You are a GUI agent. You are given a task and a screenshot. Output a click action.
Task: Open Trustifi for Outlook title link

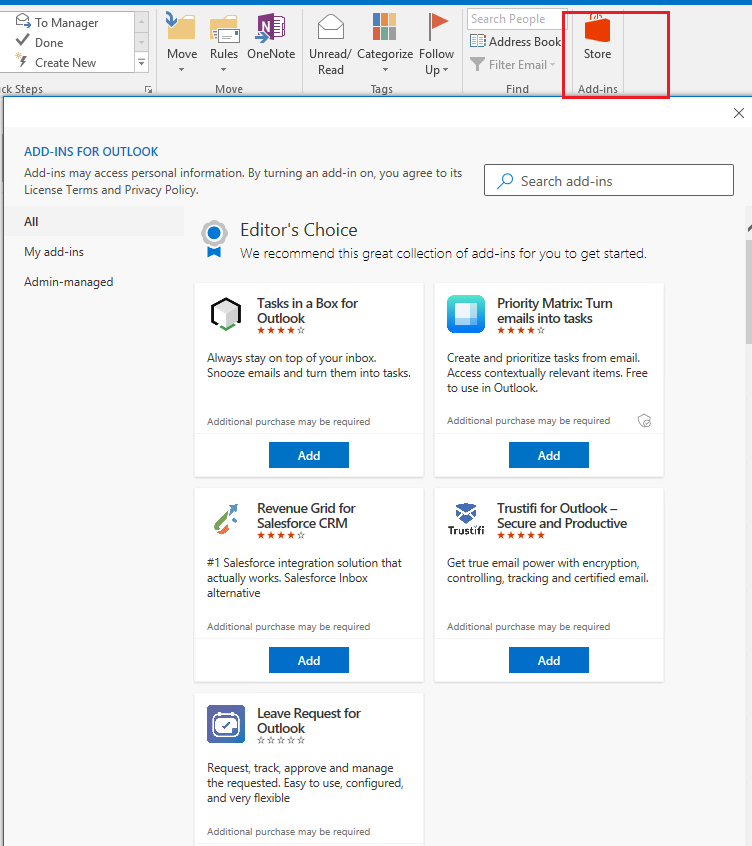pyautogui.click(x=562, y=516)
